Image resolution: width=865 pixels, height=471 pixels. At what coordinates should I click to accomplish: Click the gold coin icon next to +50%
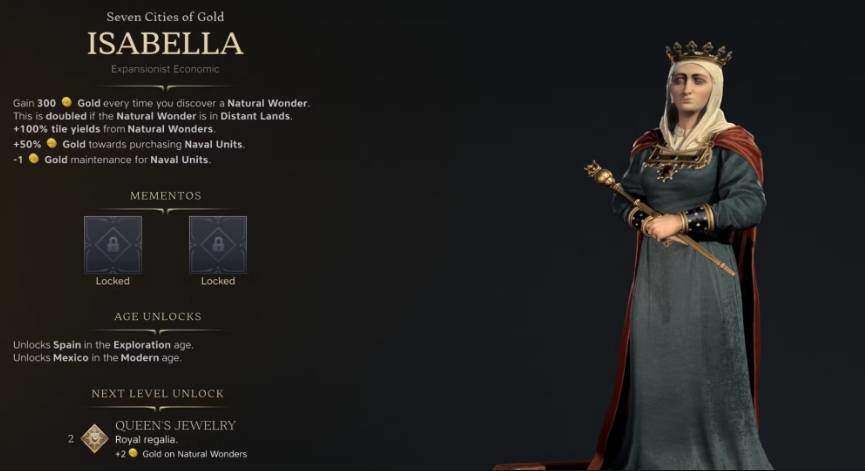tap(51, 143)
